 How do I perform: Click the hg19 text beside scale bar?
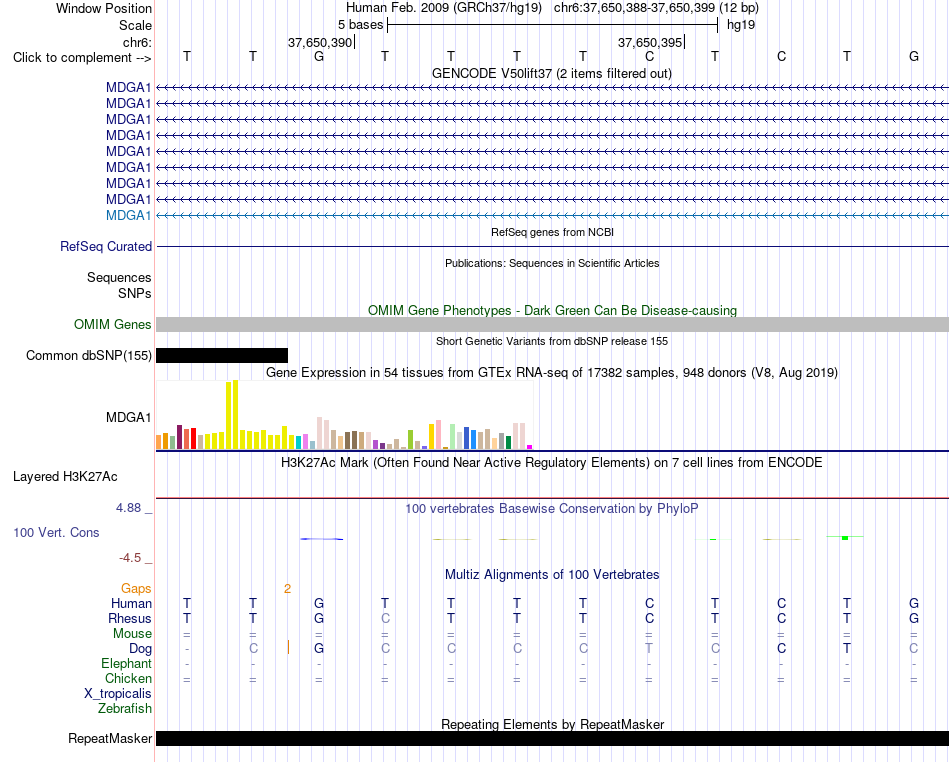coord(741,25)
